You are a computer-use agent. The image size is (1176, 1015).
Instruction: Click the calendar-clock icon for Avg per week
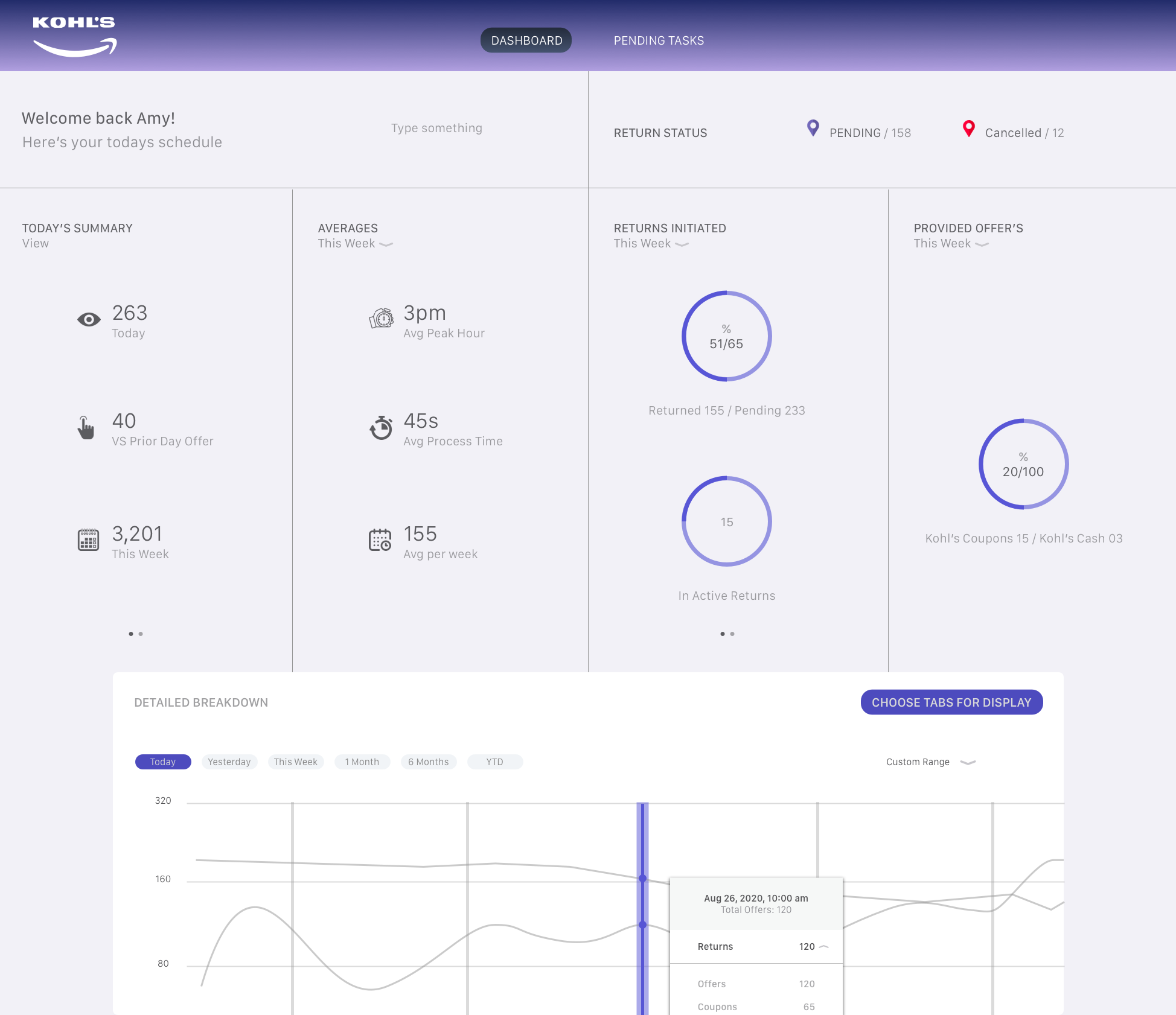coord(380,539)
